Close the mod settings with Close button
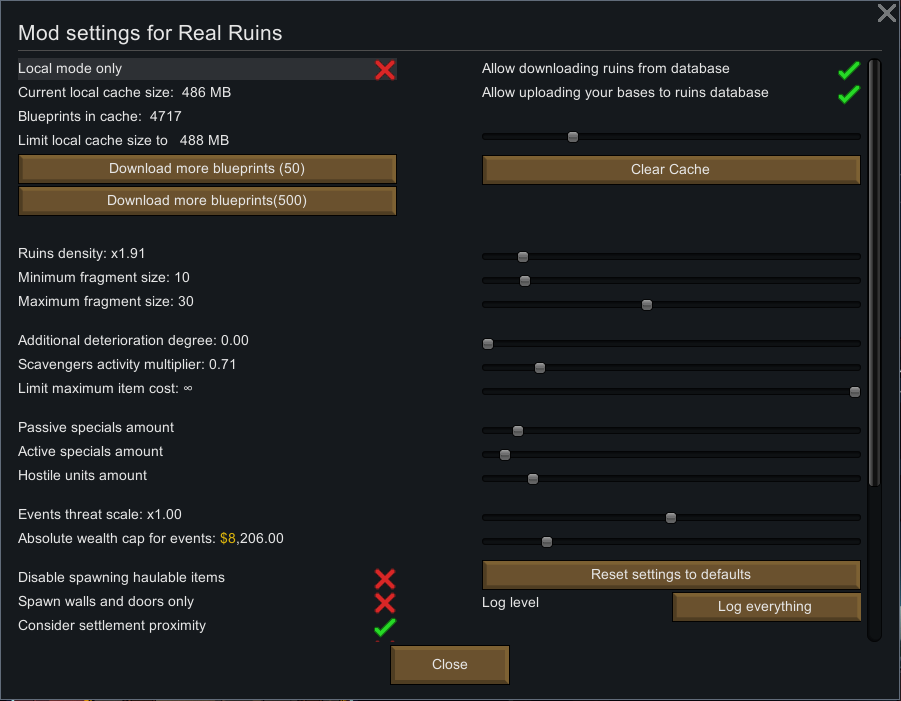Screen dimensions: 901x701 (449, 665)
